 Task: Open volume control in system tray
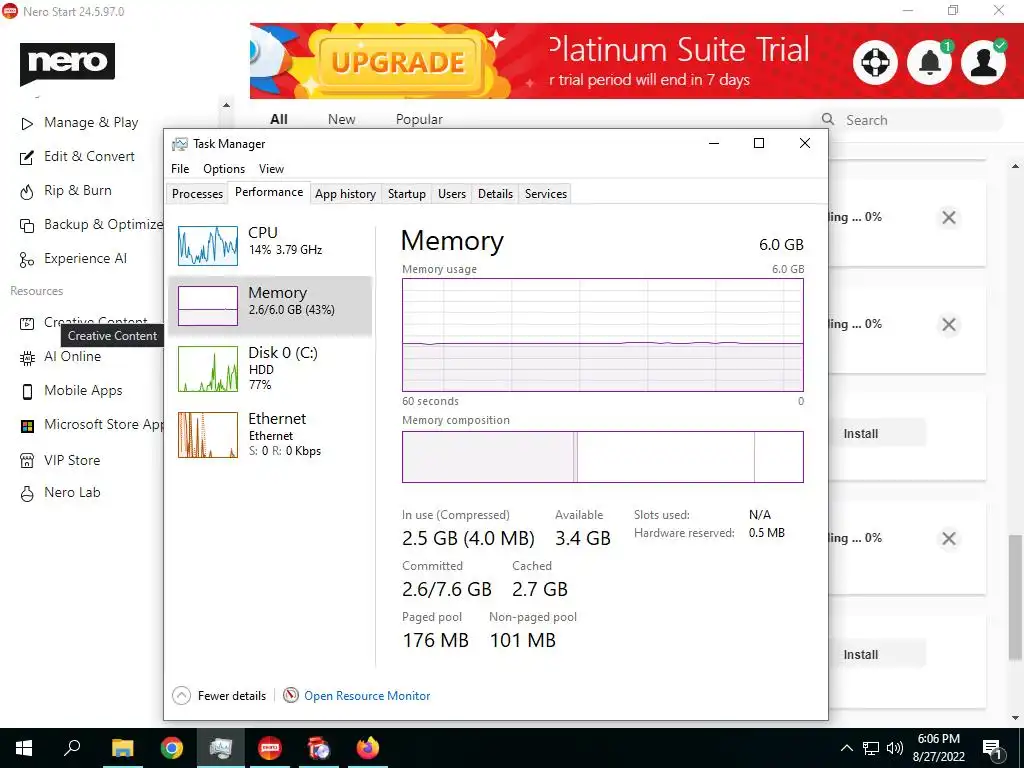point(895,748)
